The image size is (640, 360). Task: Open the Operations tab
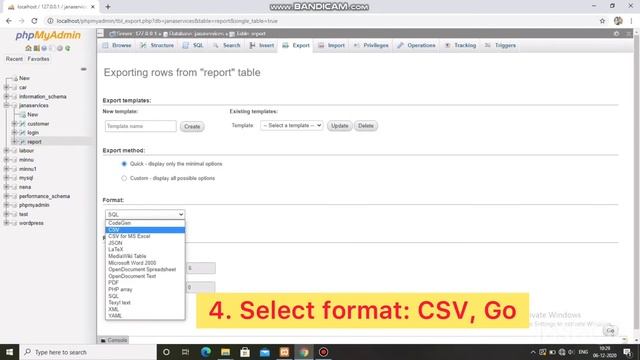tap(417, 45)
